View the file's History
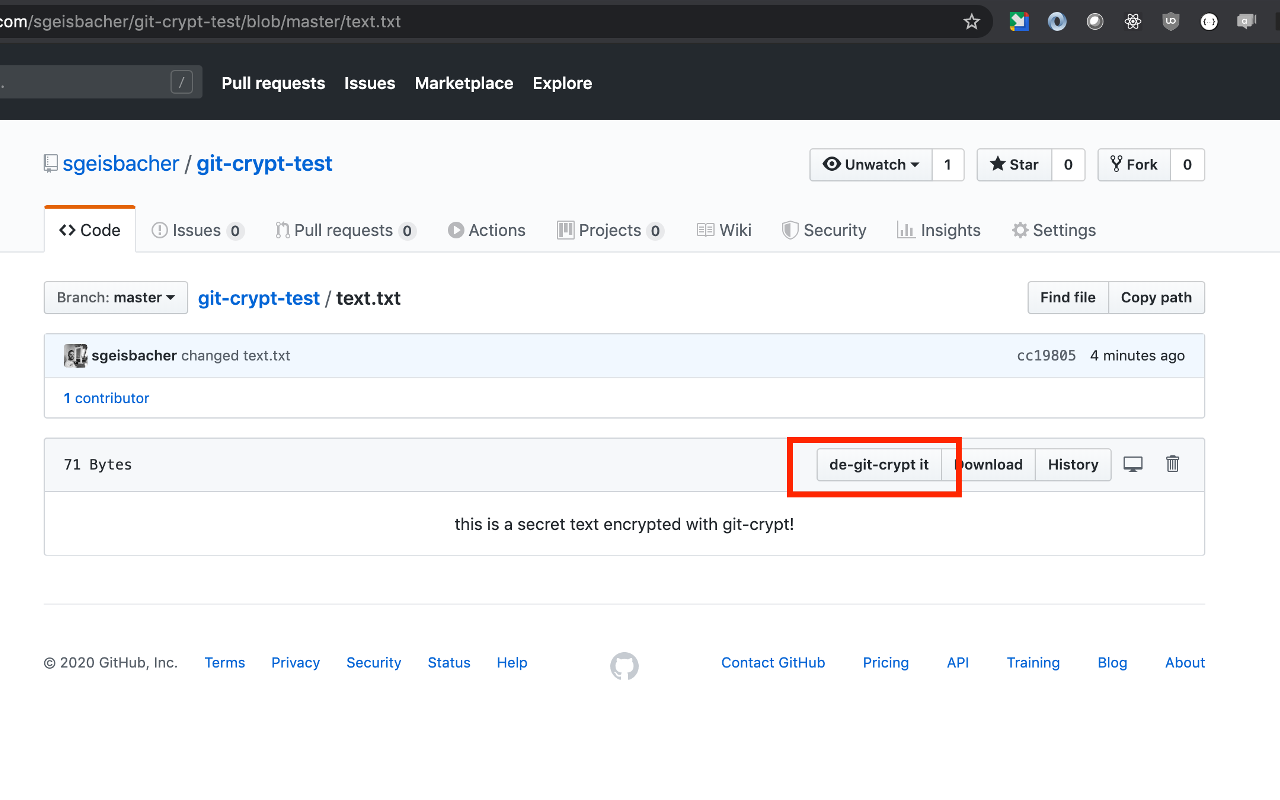The image size is (1280, 800). (x=1073, y=463)
